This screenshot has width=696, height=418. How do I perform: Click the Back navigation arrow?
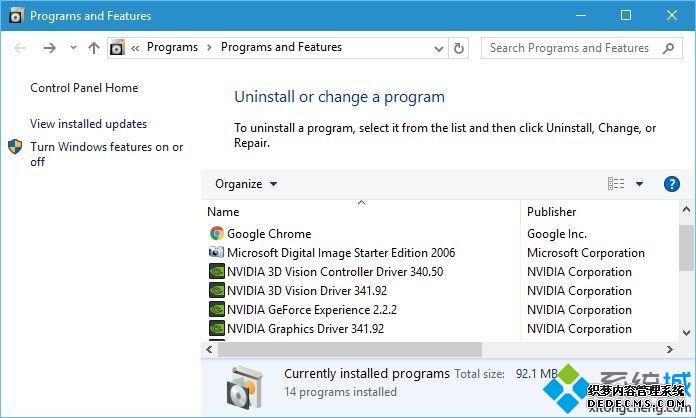click(20, 48)
